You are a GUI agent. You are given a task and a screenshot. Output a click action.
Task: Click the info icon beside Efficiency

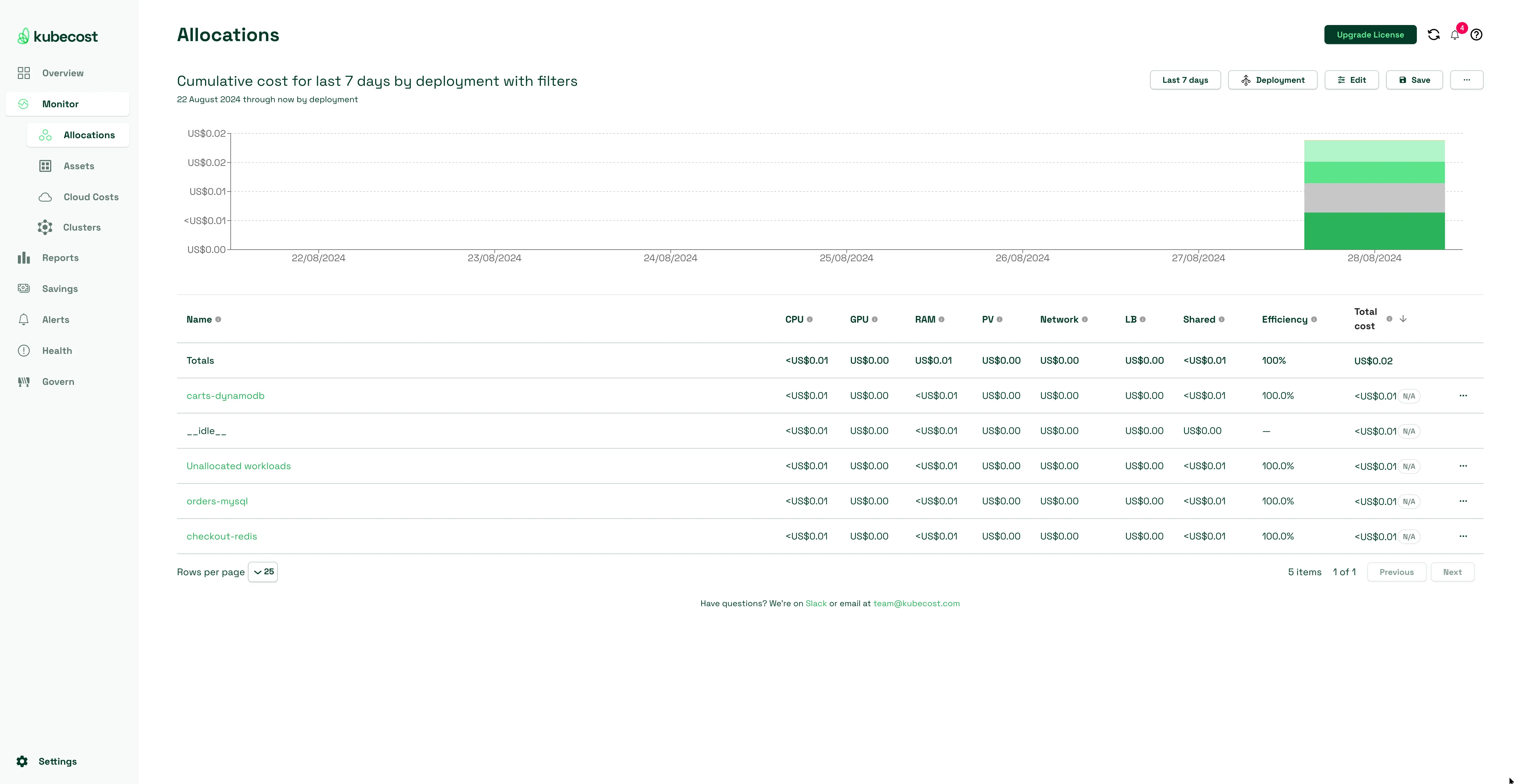point(1314,320)
